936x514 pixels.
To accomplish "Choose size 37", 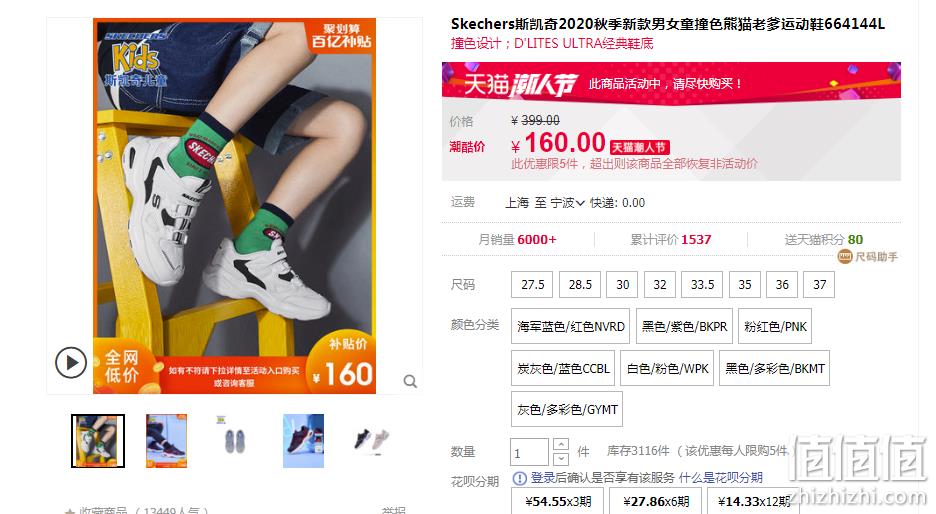I will click(820, 285).
